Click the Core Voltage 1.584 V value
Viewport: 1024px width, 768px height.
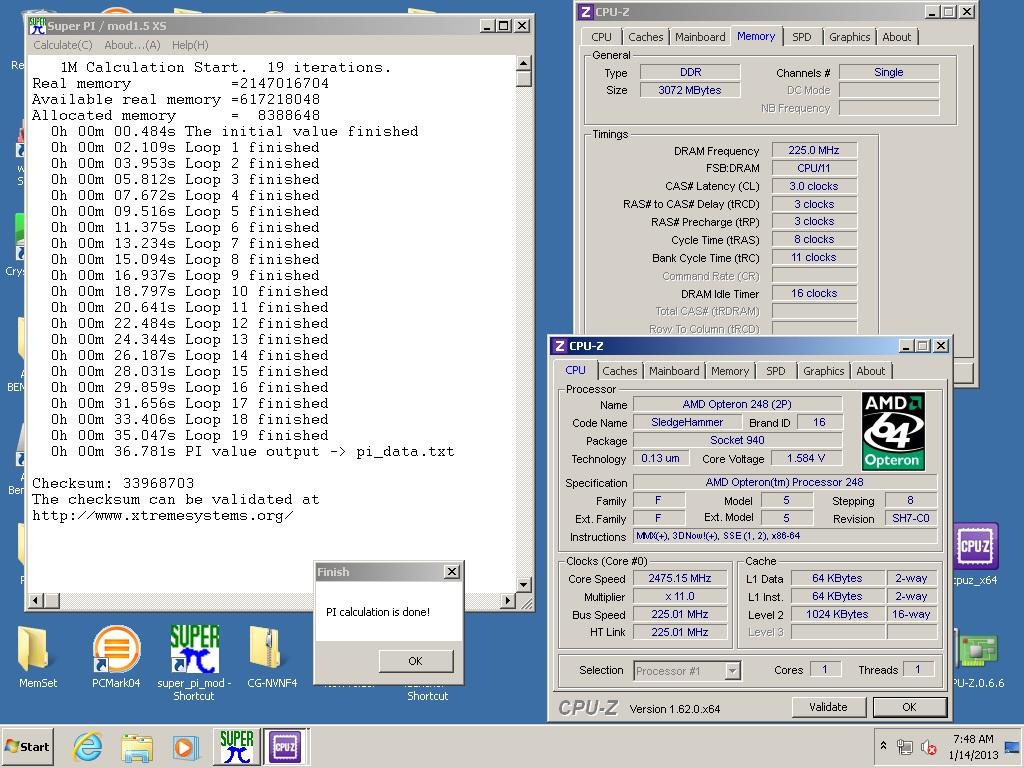point(806,458)
